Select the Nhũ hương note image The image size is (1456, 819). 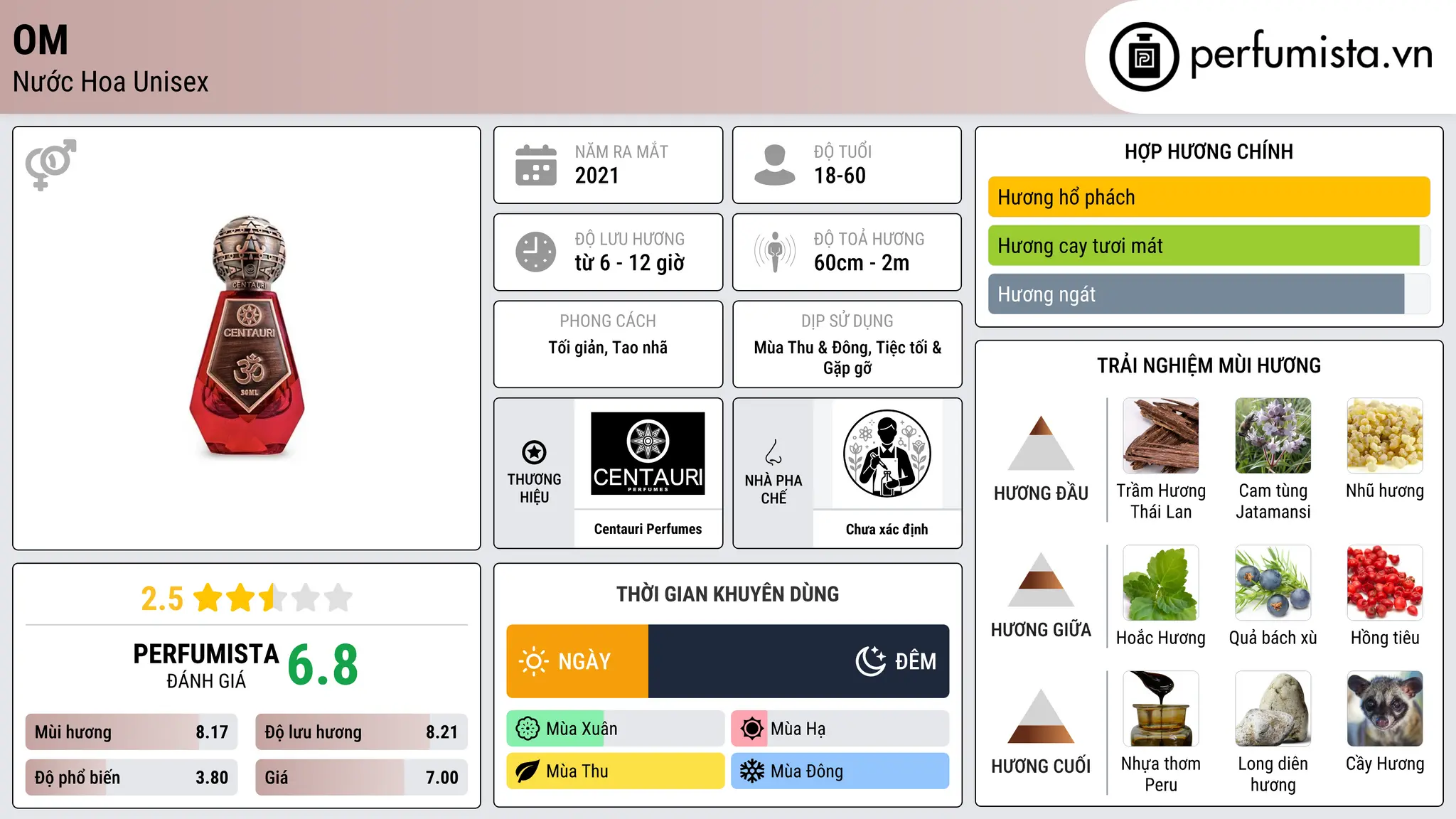pos(1385,436)
